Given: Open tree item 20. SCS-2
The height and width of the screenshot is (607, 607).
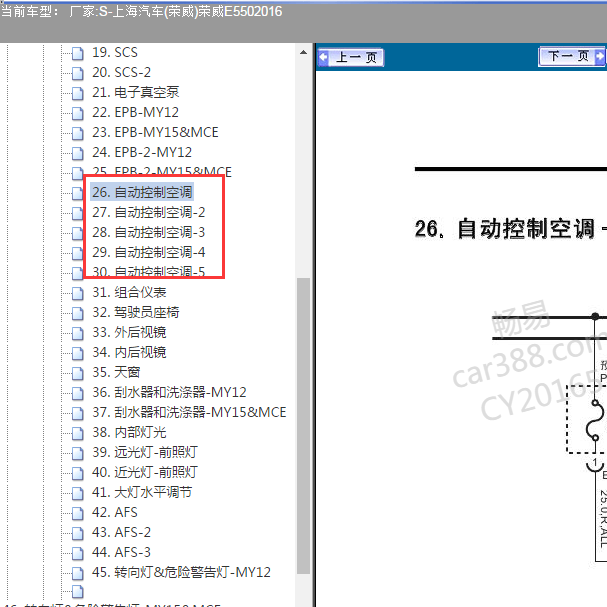Looking at the screenshot, I should click(x=121, y=72).
